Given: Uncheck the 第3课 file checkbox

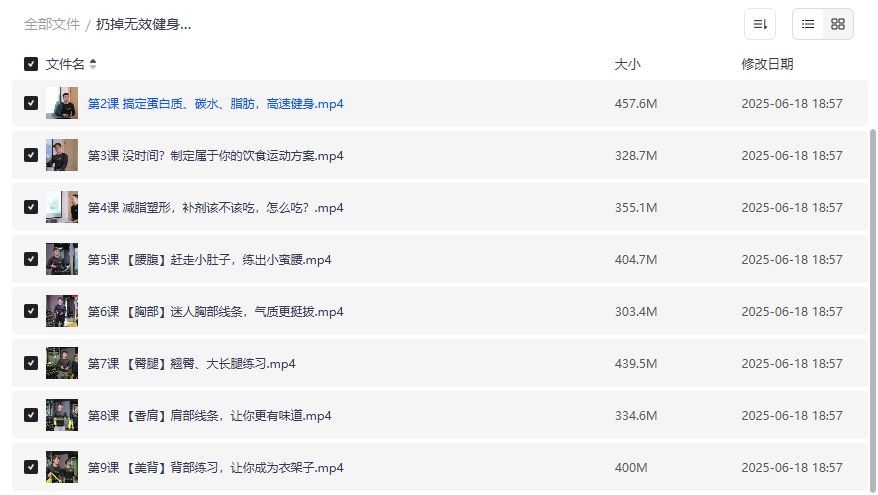Looking at the screenshot, I should pyautogui.click(x=31, y=155).
